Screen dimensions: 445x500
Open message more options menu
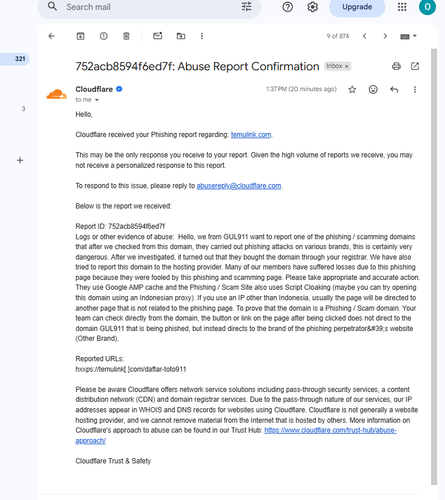point(415,89)
